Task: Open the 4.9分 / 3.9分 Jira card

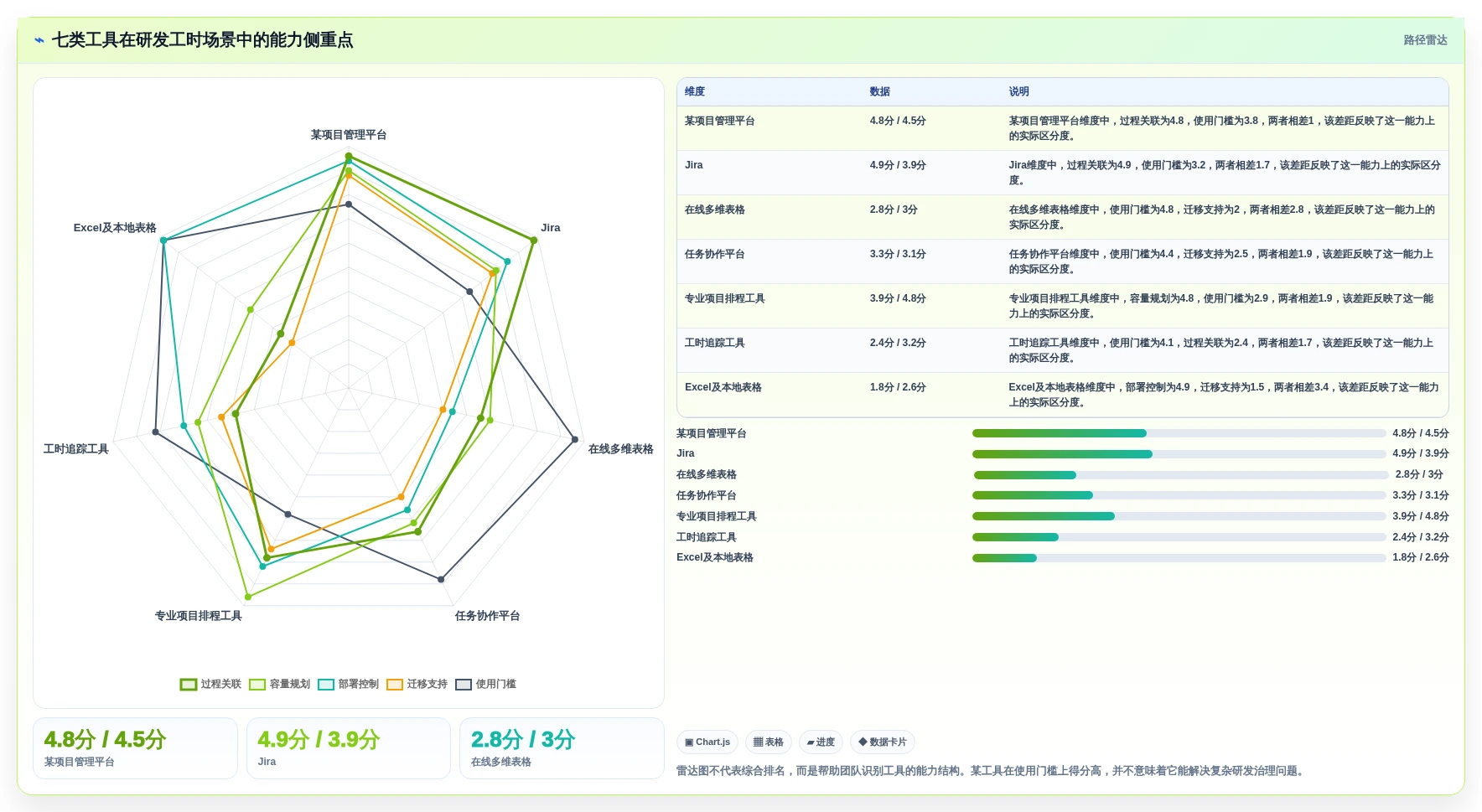Action: coord(348,748)
